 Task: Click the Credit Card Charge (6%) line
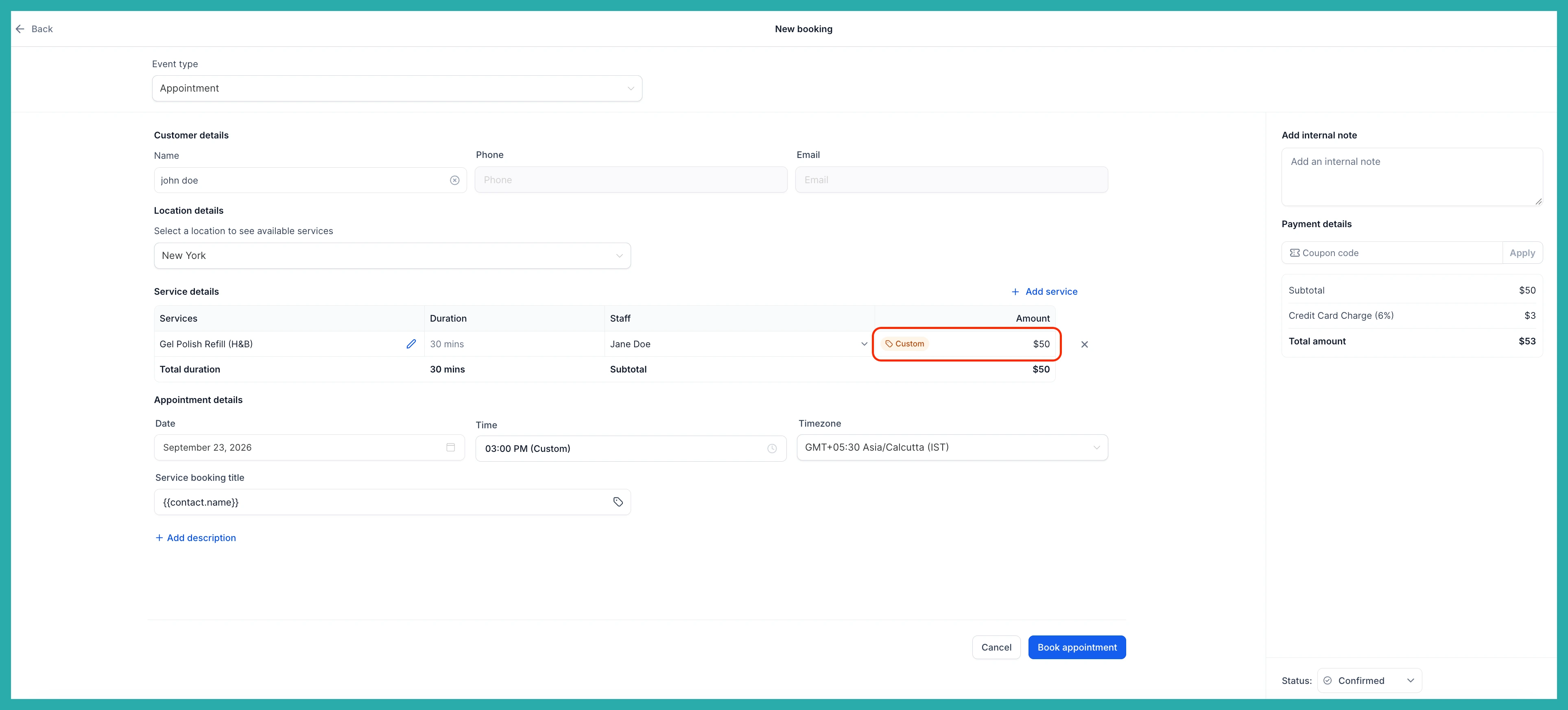pyautogui.click(x=1411, y=316)
